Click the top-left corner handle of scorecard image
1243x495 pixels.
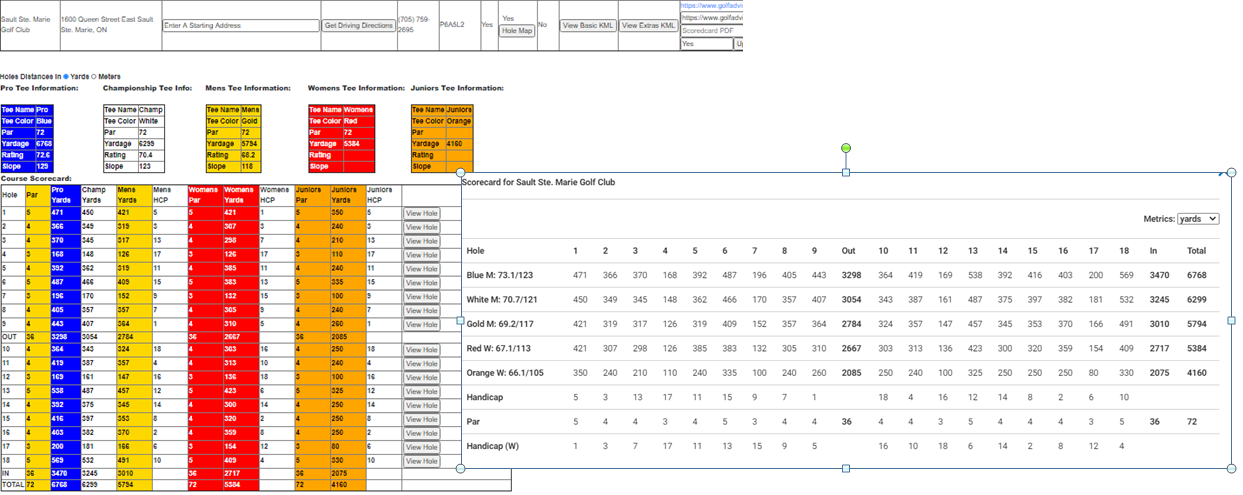coord(462,173)
